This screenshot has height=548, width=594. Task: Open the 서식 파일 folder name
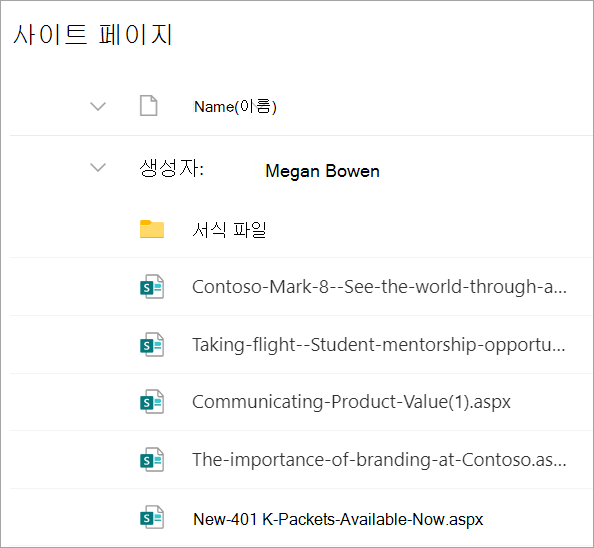[229, 230]
